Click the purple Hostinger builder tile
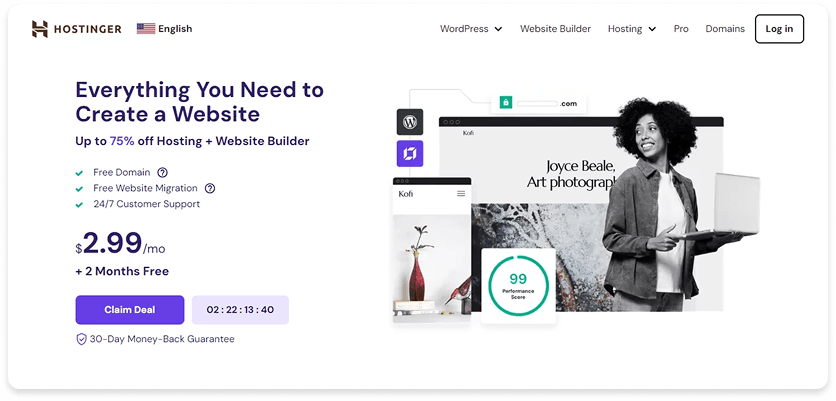Viewport: 836px width, 401px height. [409, 154]
